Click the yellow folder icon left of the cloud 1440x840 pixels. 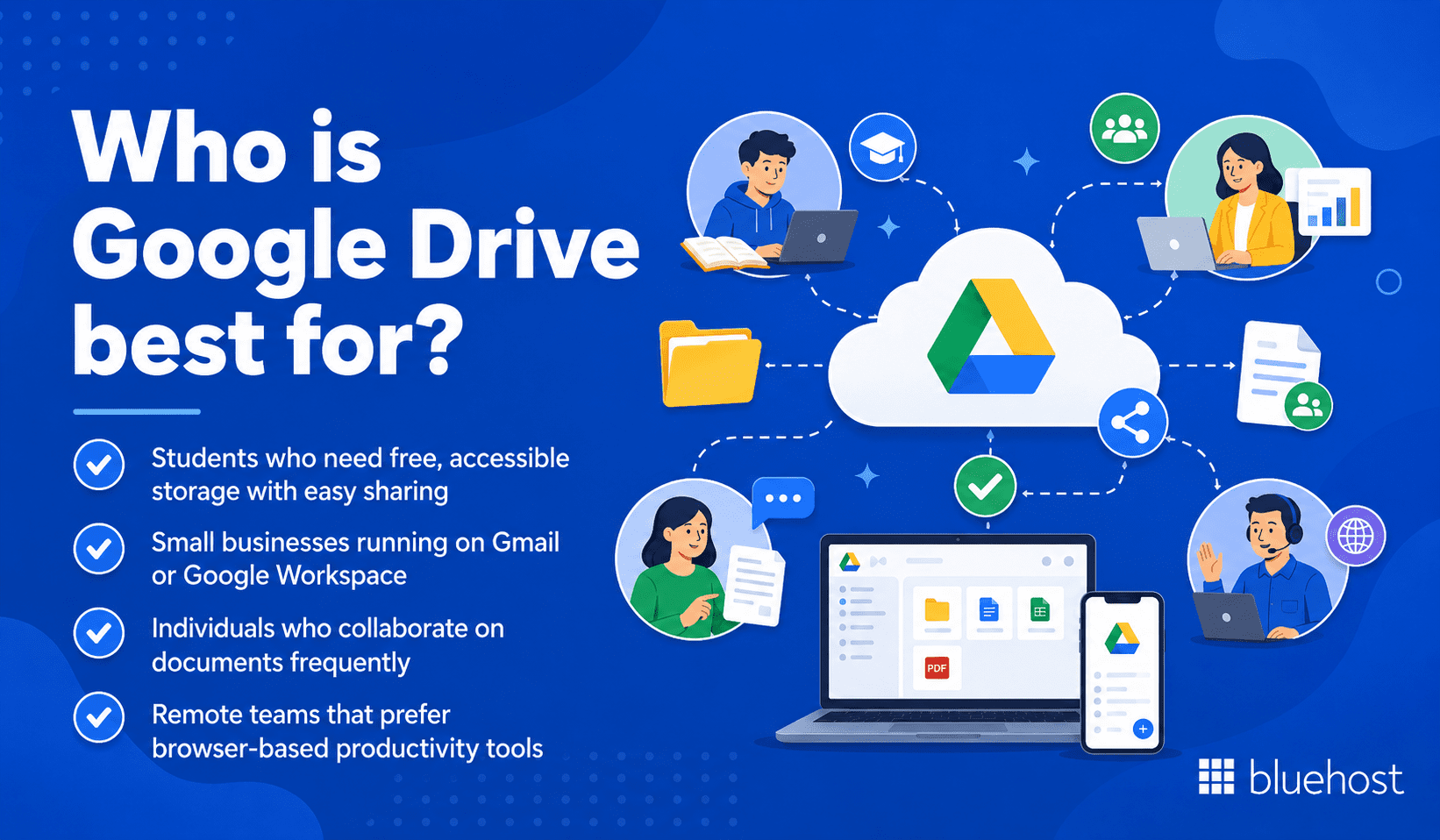point(709,364)
